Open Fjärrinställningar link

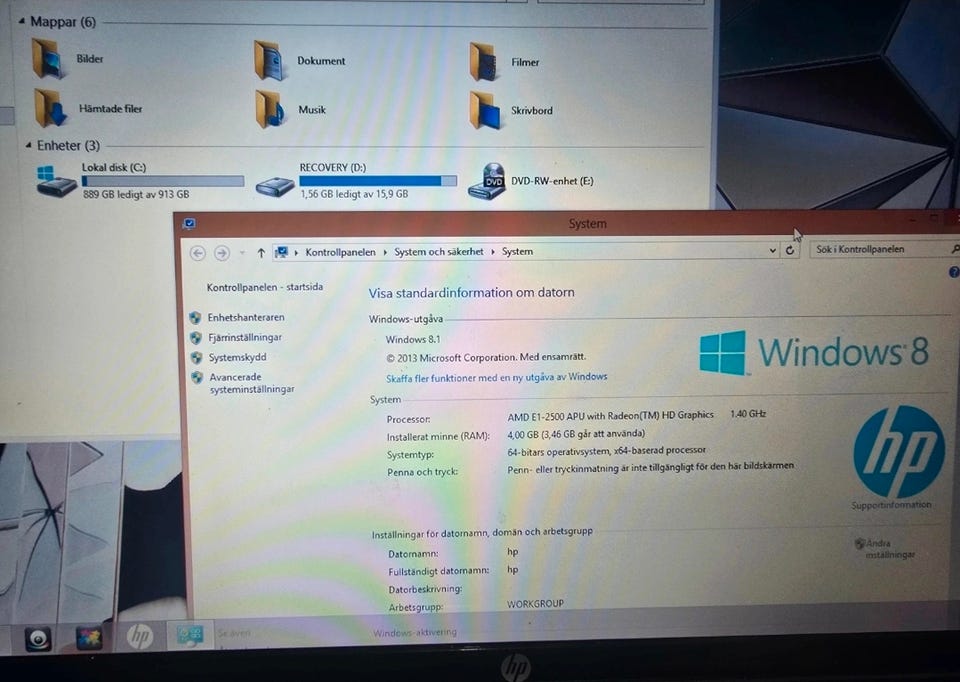[246, 337]
